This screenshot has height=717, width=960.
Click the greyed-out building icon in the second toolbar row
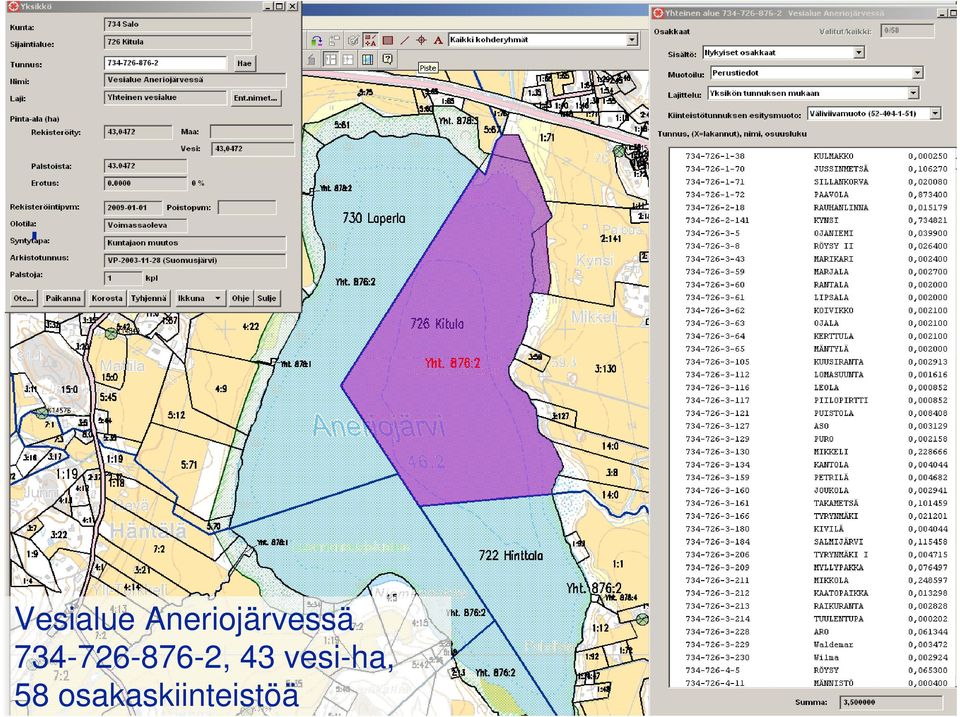(x=312, y=59)
